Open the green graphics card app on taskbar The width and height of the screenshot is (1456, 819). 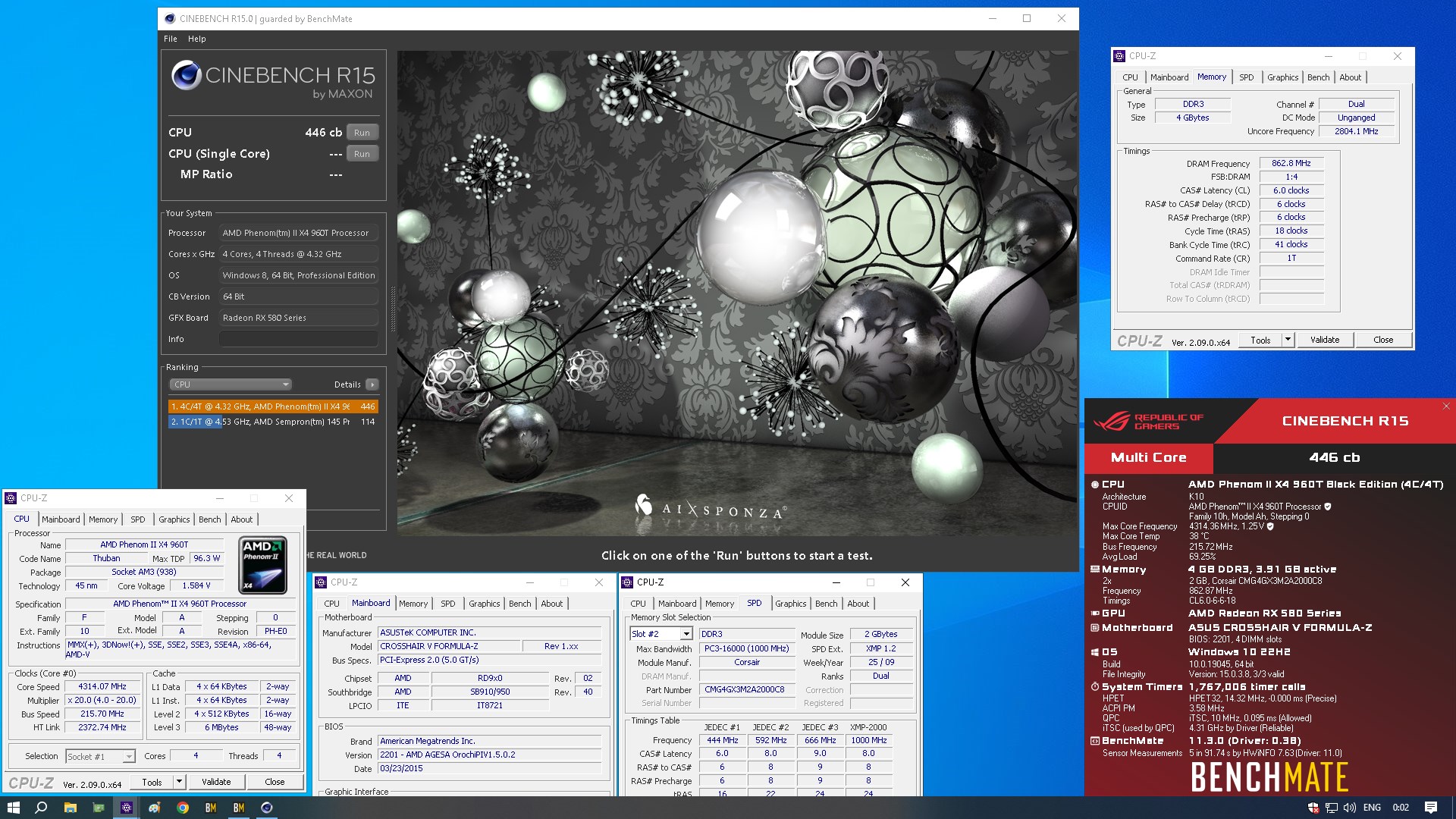click(x=99, y=808)
